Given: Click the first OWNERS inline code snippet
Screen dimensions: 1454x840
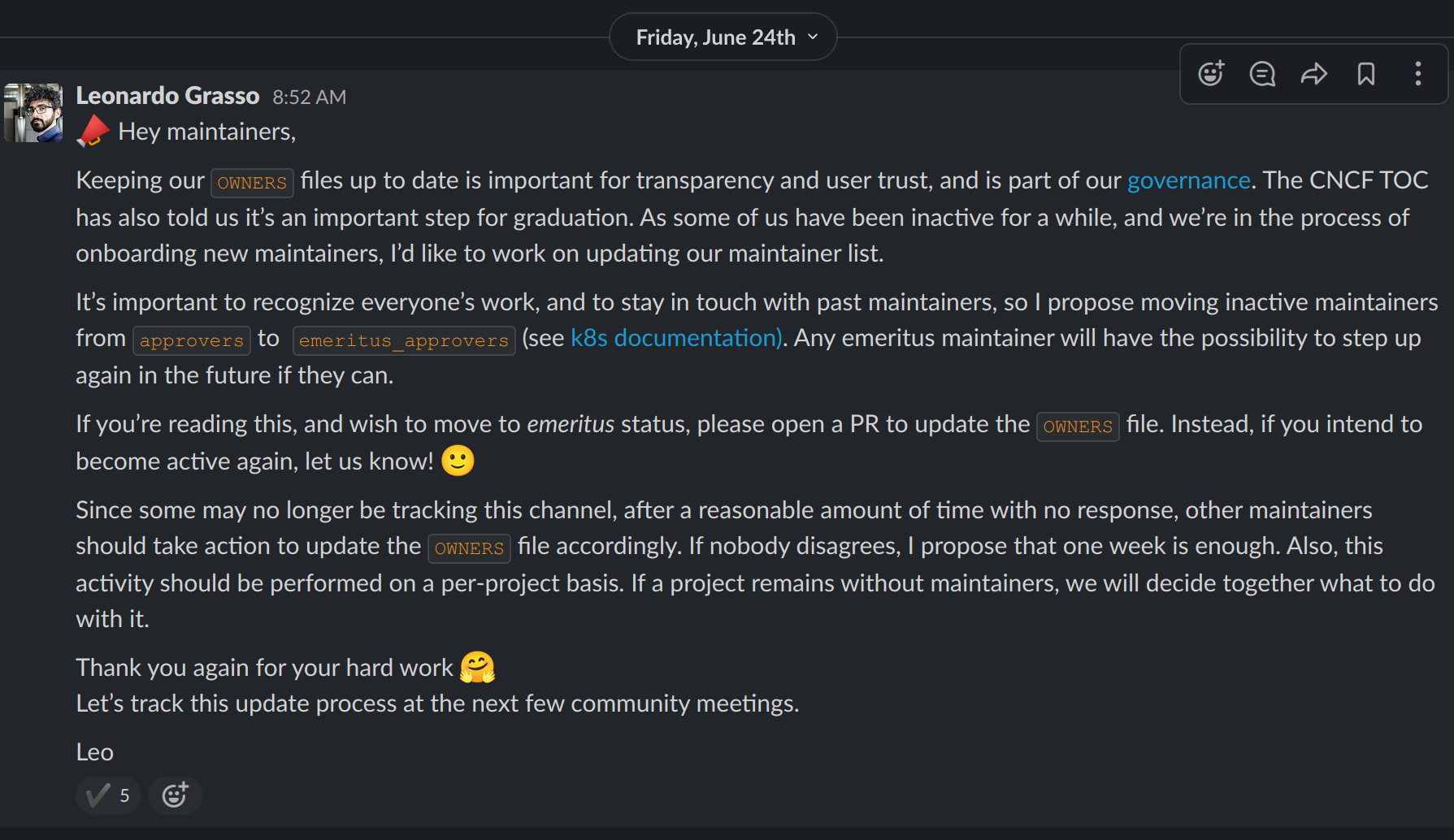Looking at the screenshot, I should 252,182.
